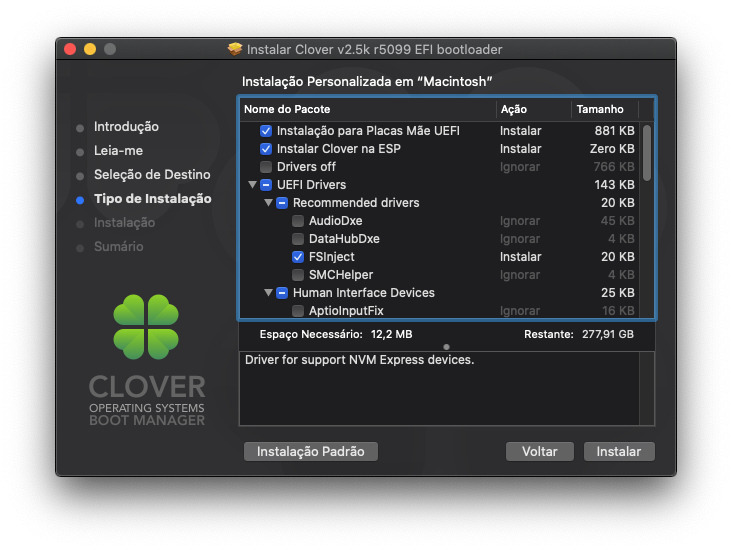Select the AptioInputFix row name

346,311
